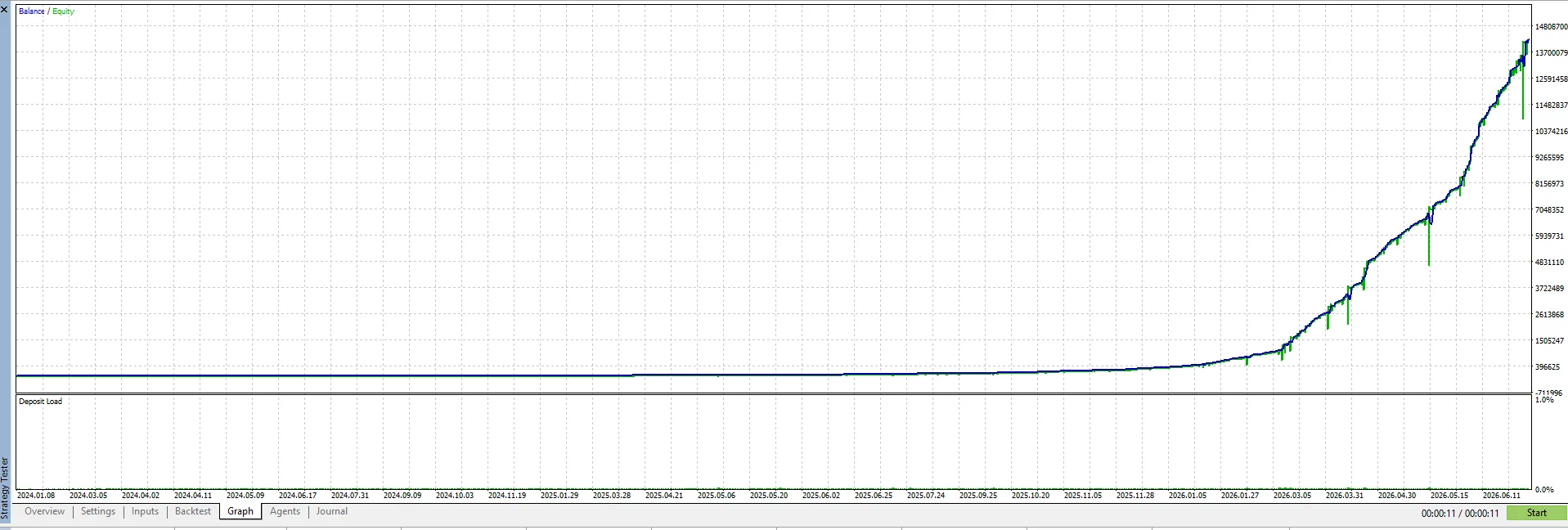Viewport: 1568px width, 530px height.
Task: Click the 2025.07.24 date label
Action: pyautogui.click(x=926, y=496)
